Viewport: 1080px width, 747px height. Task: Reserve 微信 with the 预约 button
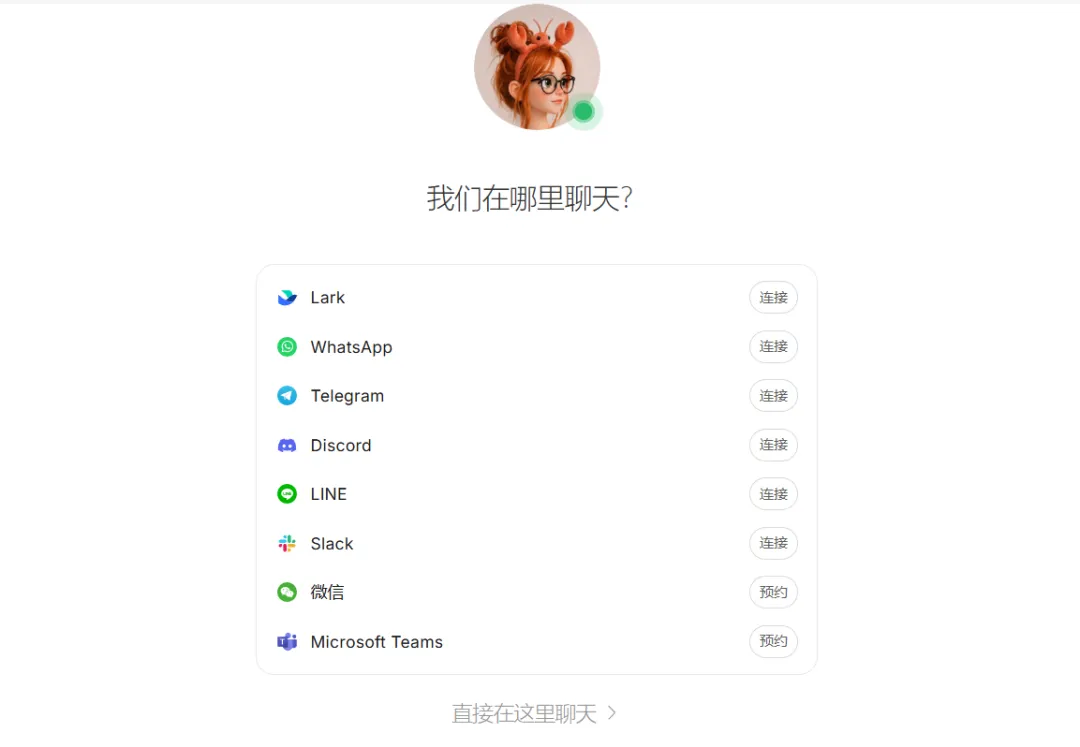773,592
